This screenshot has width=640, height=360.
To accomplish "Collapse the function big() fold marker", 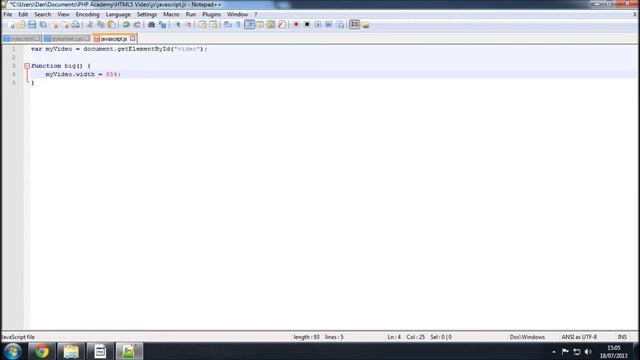I will [x=27, y=66].
